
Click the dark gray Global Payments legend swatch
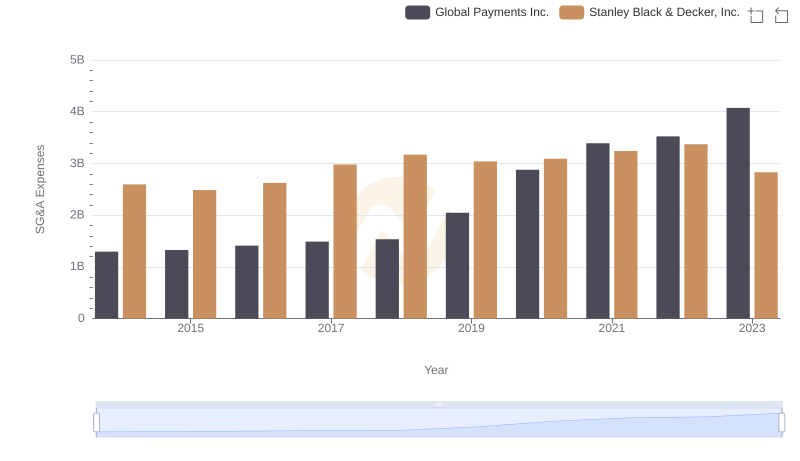pos(418,12)
